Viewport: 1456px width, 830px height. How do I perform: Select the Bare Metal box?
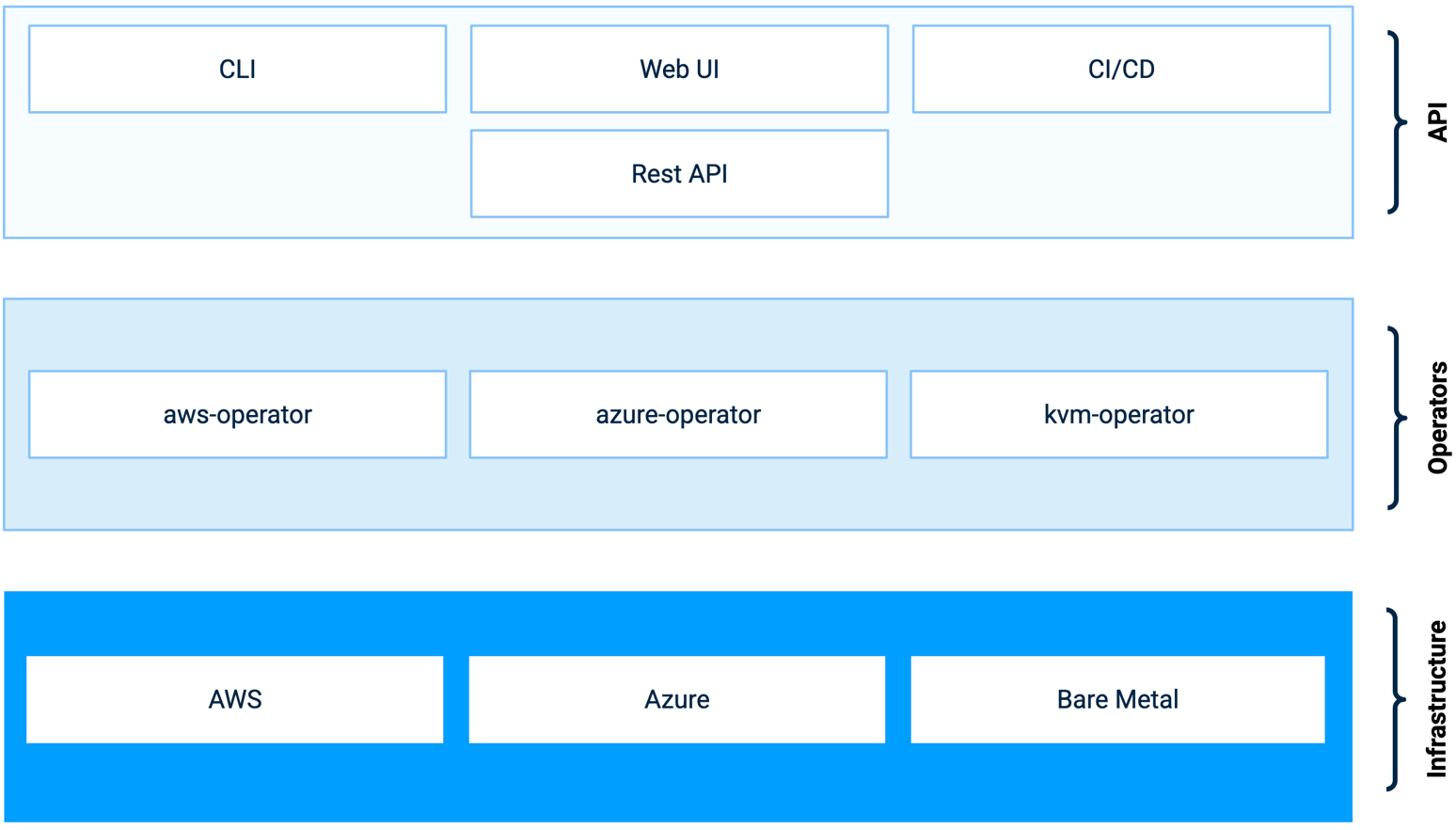(x=1117, y=700)
